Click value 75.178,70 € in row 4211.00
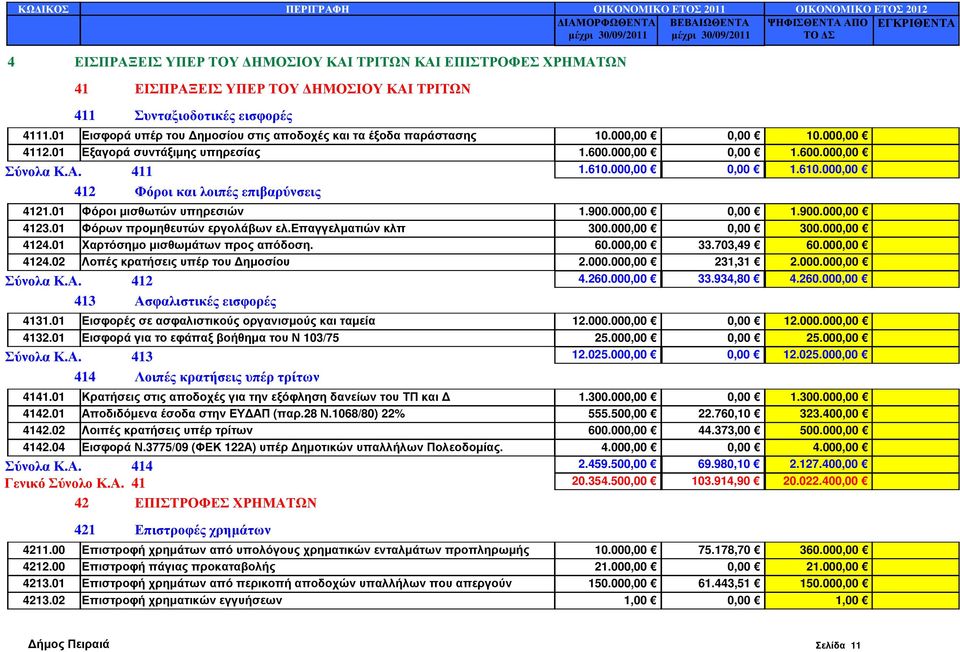Viewport: 960px width, 652px height. coord(713,550)
